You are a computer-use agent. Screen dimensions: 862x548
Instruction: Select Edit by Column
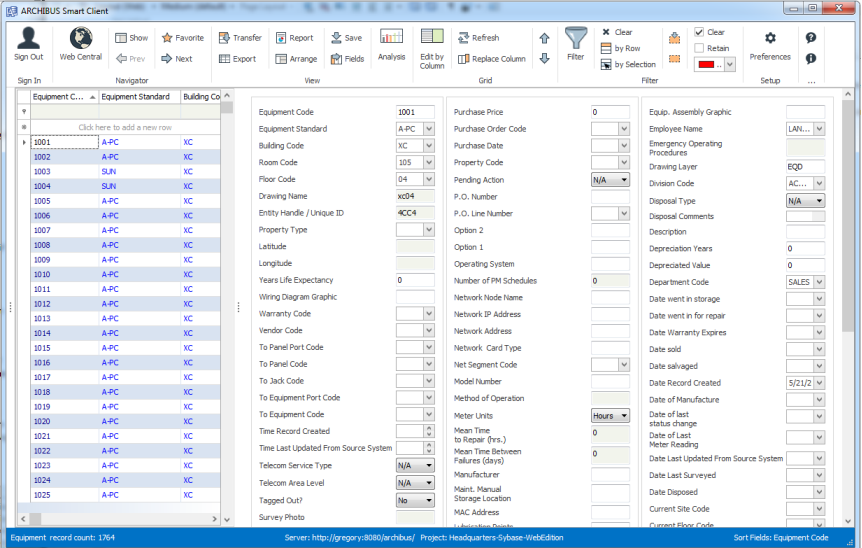tap(432, 49)
